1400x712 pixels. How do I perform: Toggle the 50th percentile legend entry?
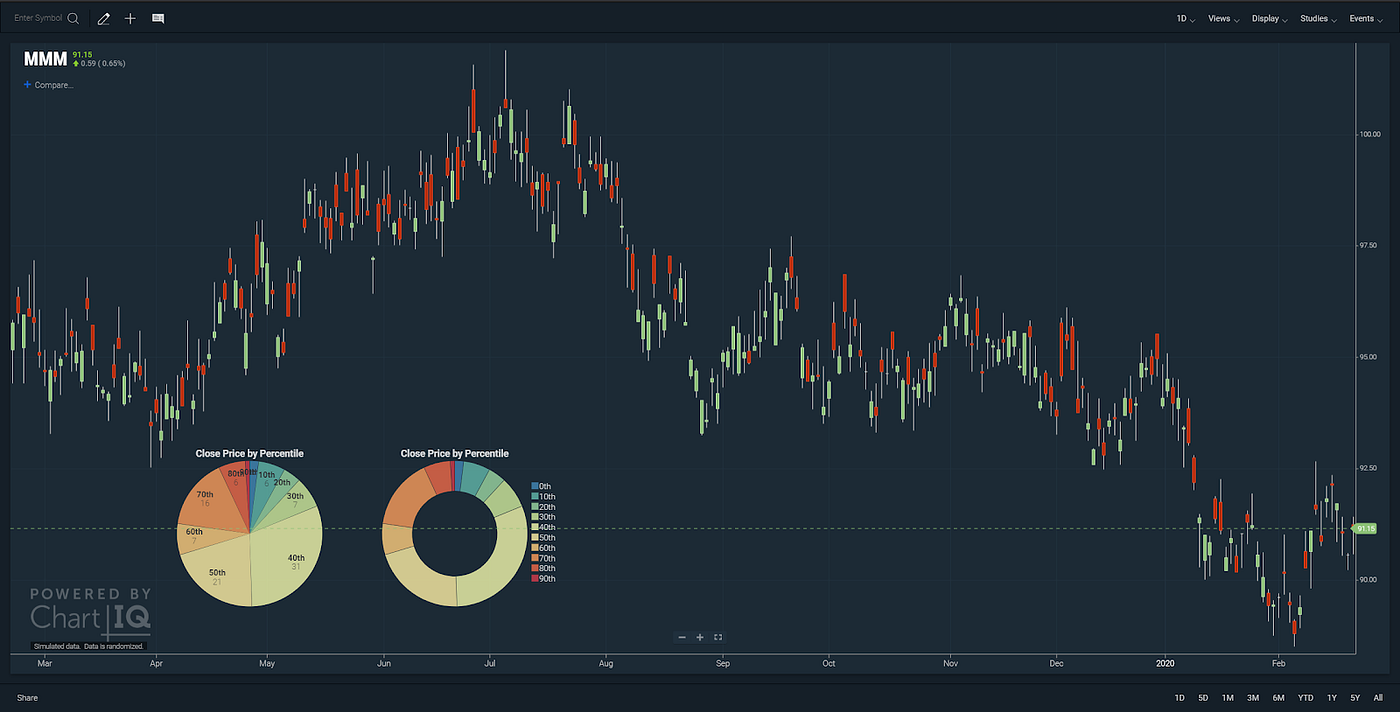pos(544,537)
